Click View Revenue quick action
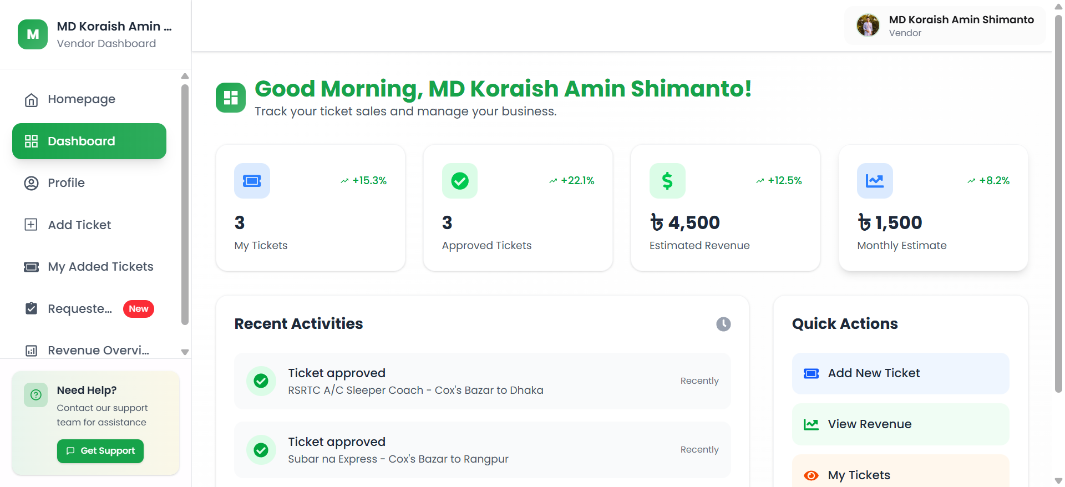The image size is (1065, 487). coord(900,424)
